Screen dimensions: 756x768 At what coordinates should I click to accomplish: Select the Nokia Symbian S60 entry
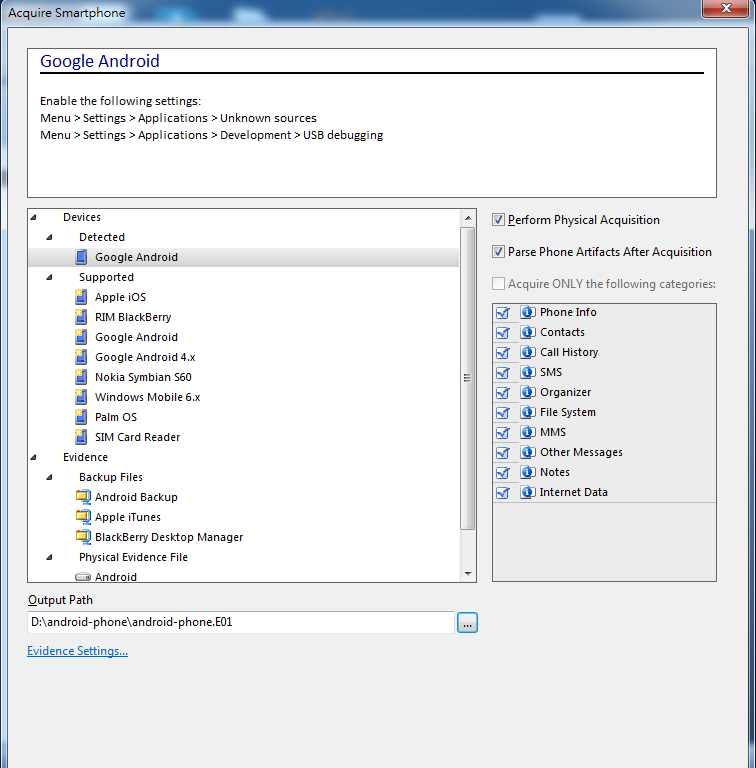coord(143,377)
